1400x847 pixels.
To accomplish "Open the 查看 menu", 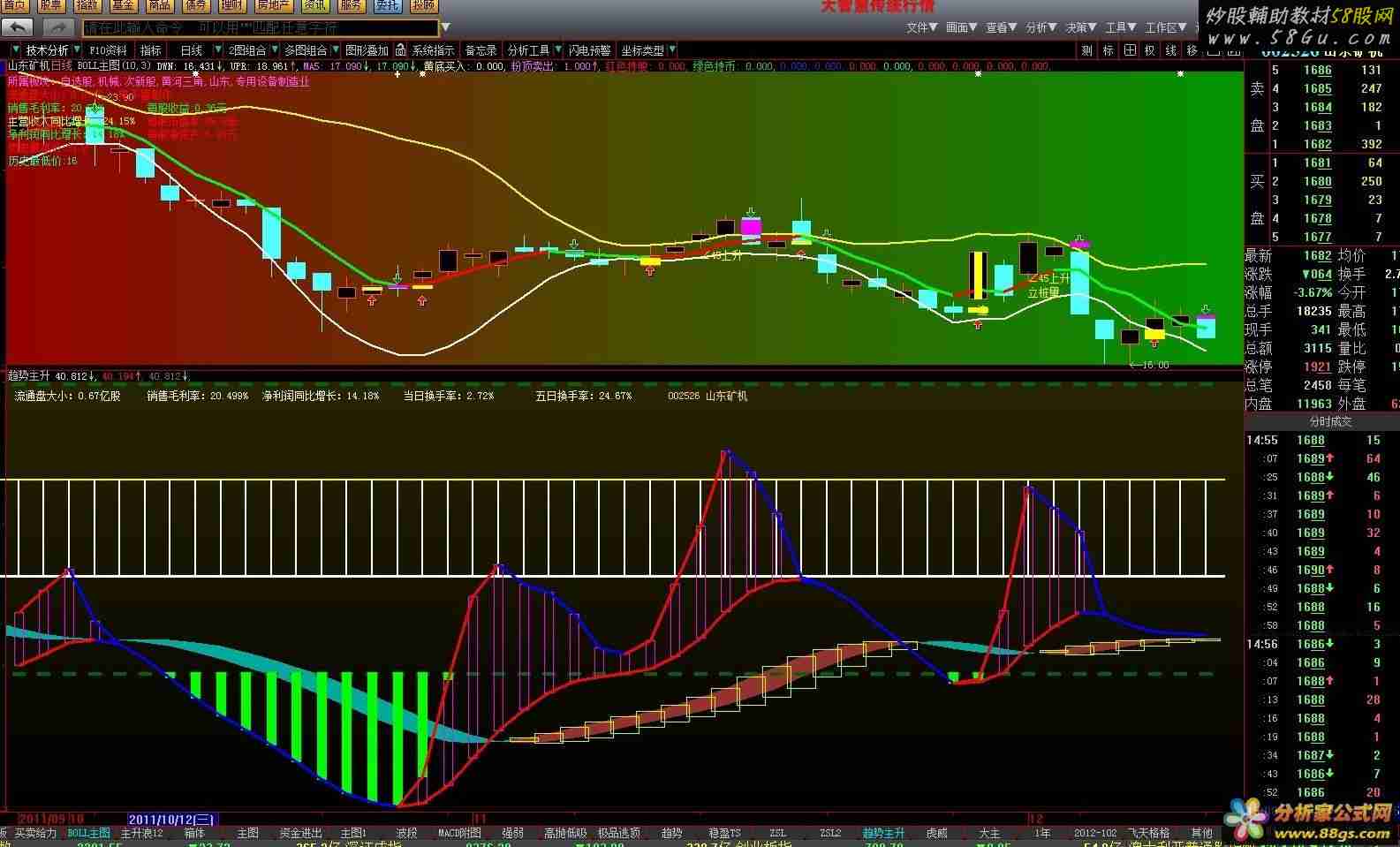I will click(1001, 27).
